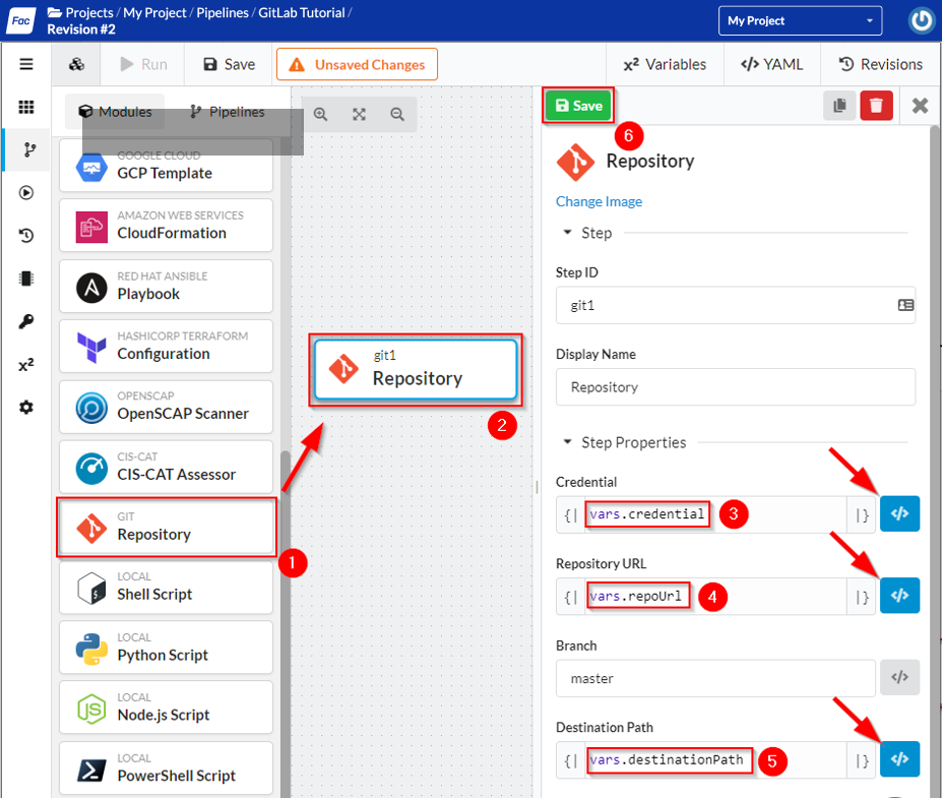Open the My Project dropdown
This screenshot has width=942, height=798.
coord(800,21)
